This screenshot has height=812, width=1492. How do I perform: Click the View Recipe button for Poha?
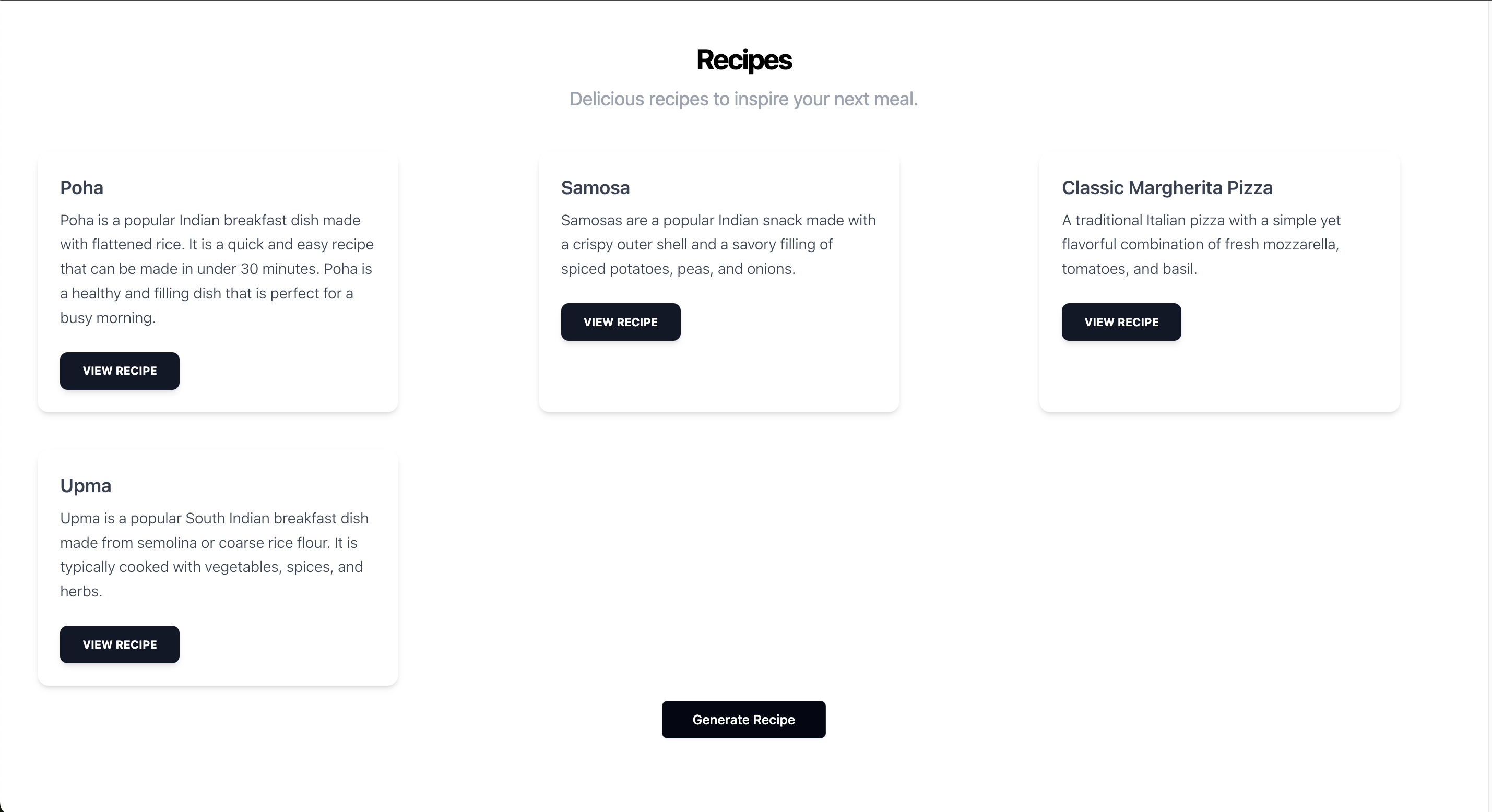pos(120,371)
